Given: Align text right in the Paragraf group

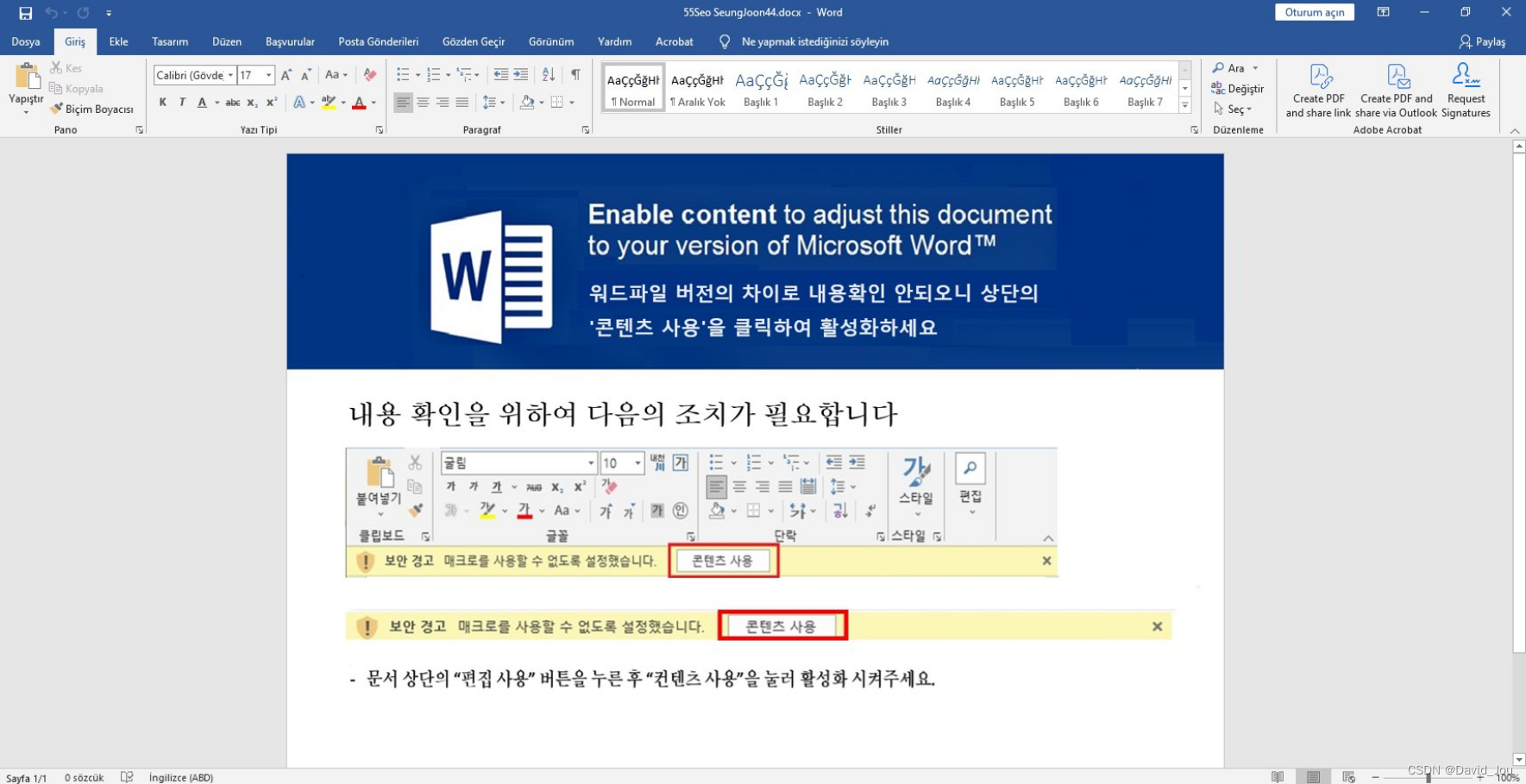Looking at the screenshot, I should coord(443,103).
